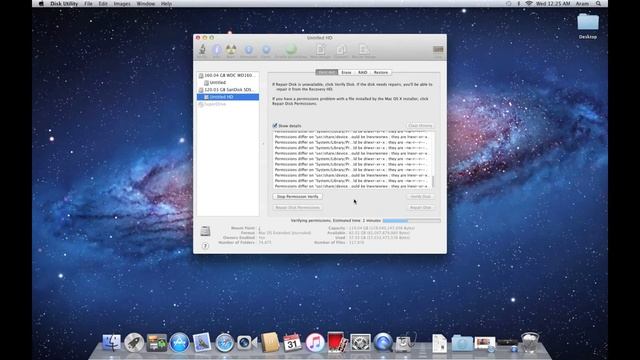
Task: Open Safari compass icon in Dock
Action: pos(224,343)
